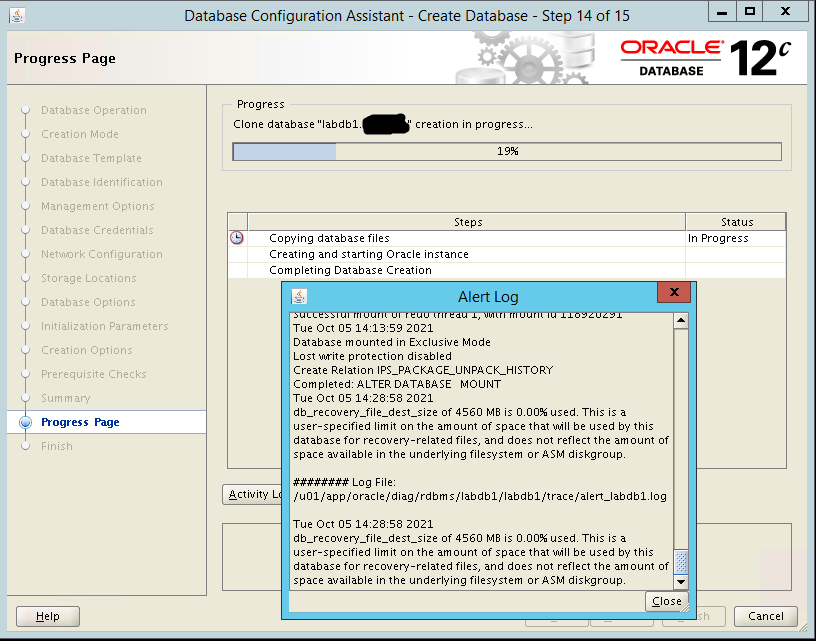
Task: Click the Tue Oct 05 14:13:59 2021 timestamp
Action: [363, 328]
